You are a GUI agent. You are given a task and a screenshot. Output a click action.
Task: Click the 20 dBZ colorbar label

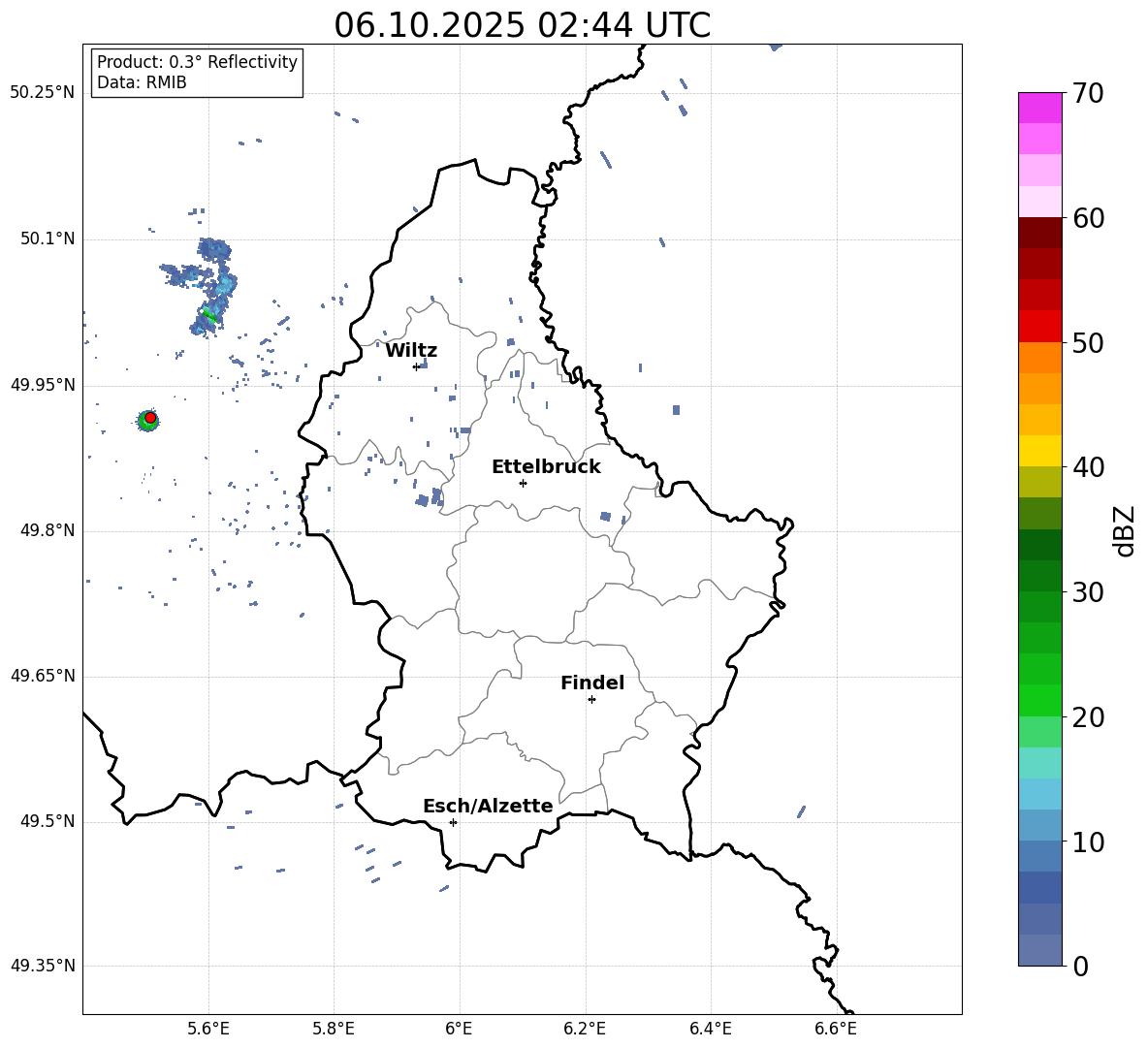pyautogui.click(x=1087, y=716)
